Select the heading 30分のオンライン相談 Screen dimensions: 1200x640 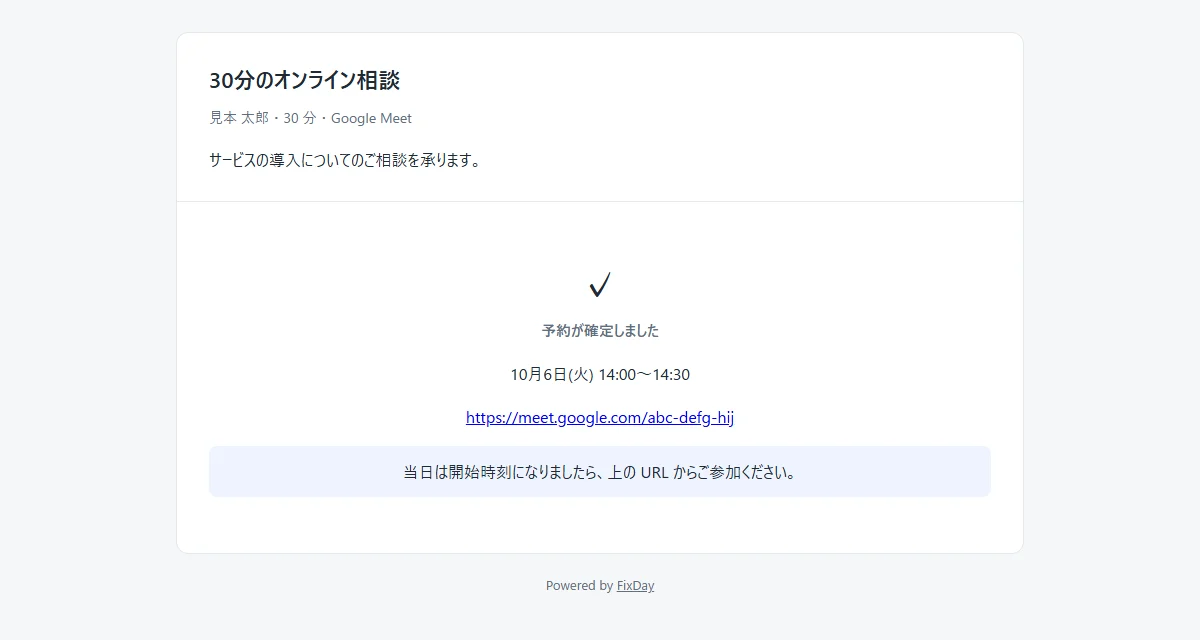click(305, 81)
